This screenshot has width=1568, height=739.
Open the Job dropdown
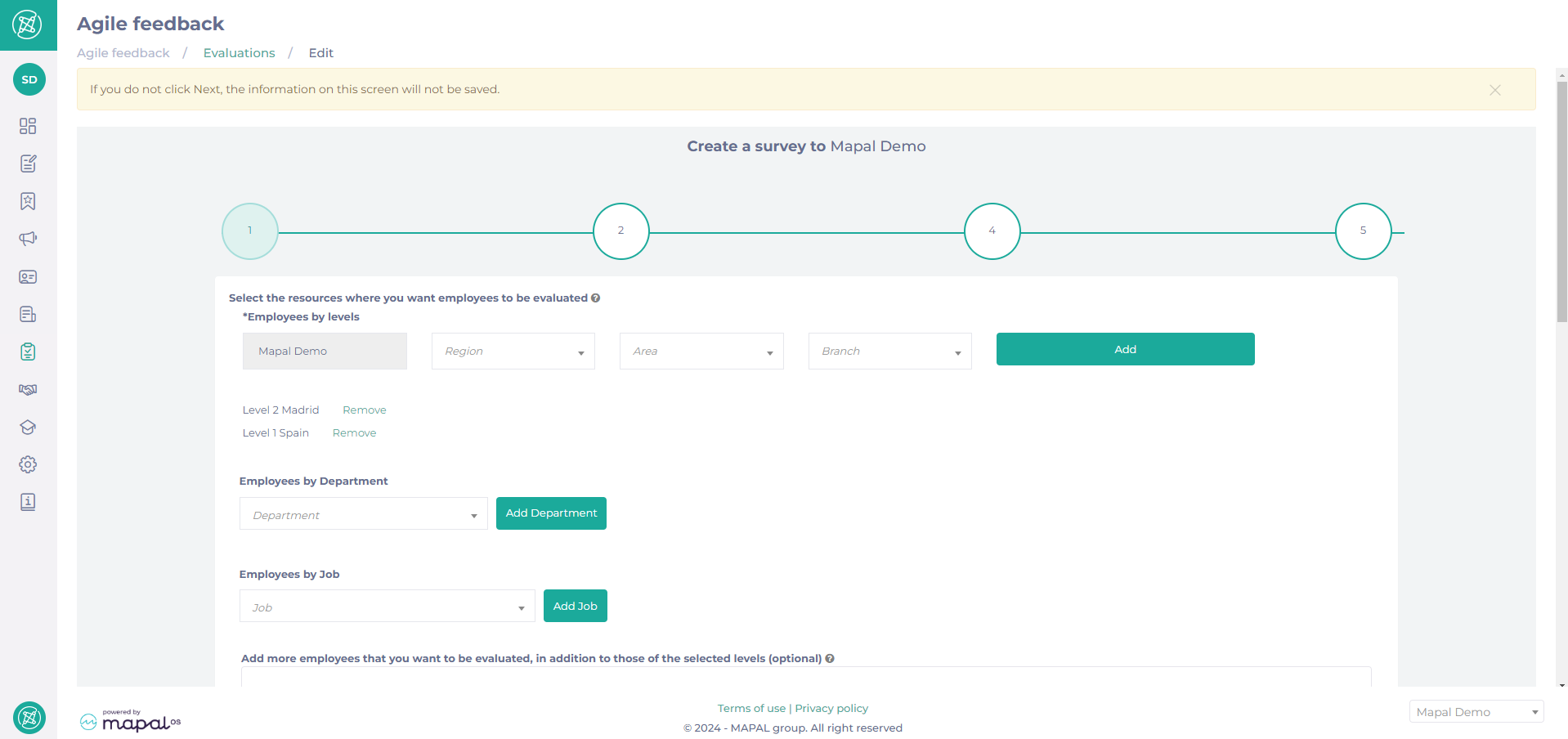pyautogui.click(x=388, y=607)
